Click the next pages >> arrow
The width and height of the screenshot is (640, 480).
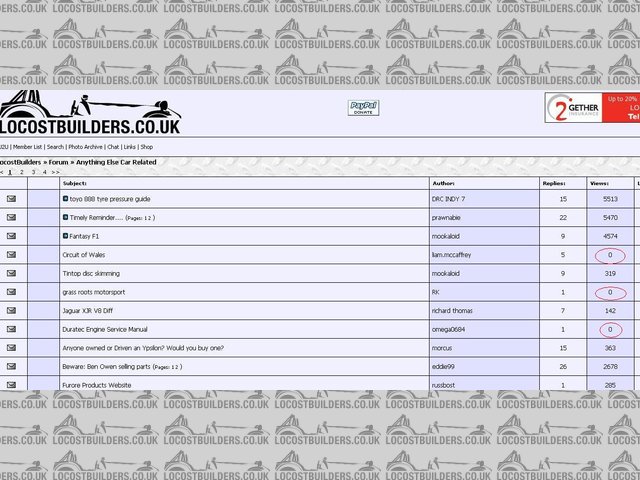[56, 172]
